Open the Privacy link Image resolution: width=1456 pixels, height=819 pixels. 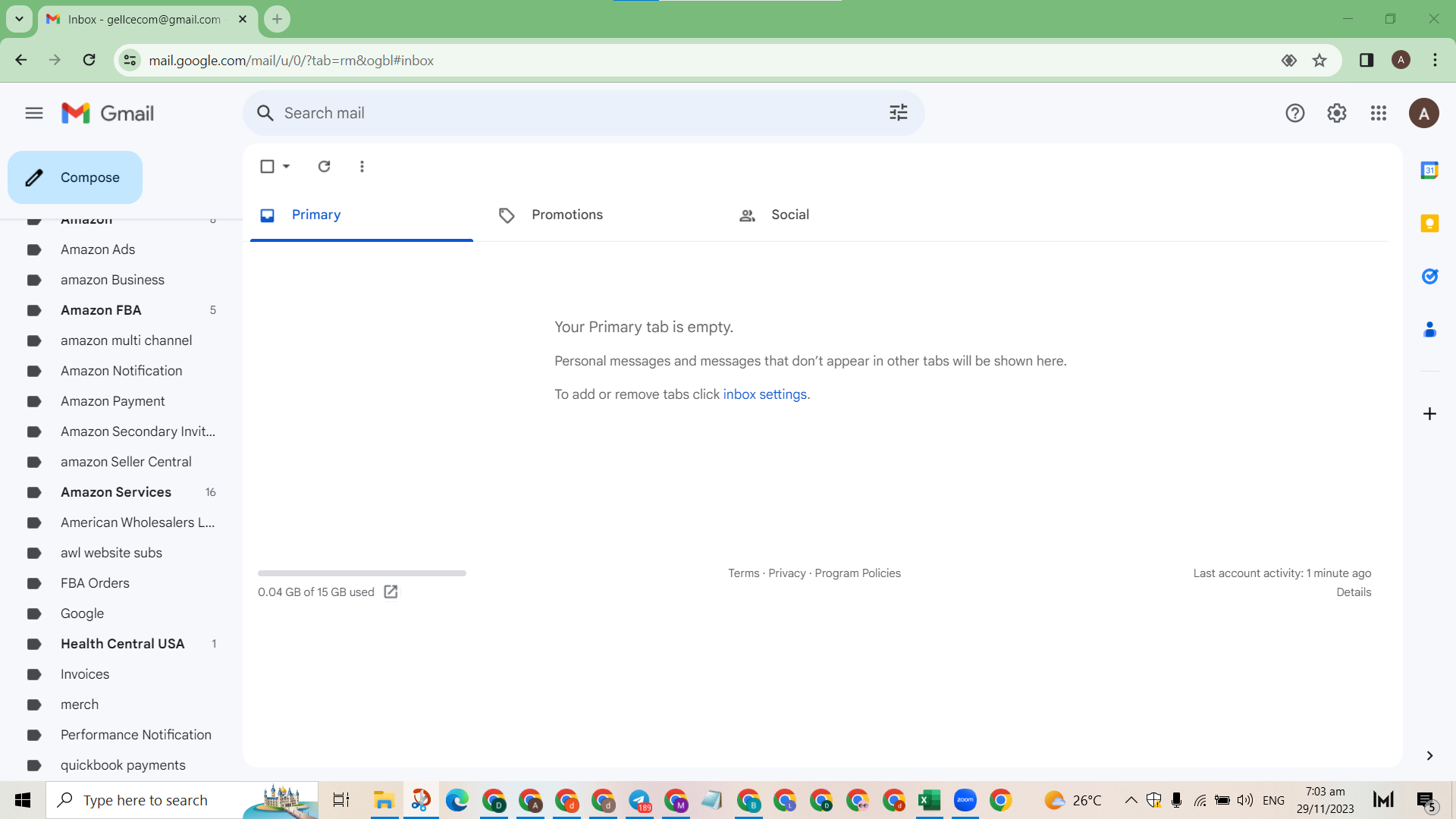pos(786,573)
